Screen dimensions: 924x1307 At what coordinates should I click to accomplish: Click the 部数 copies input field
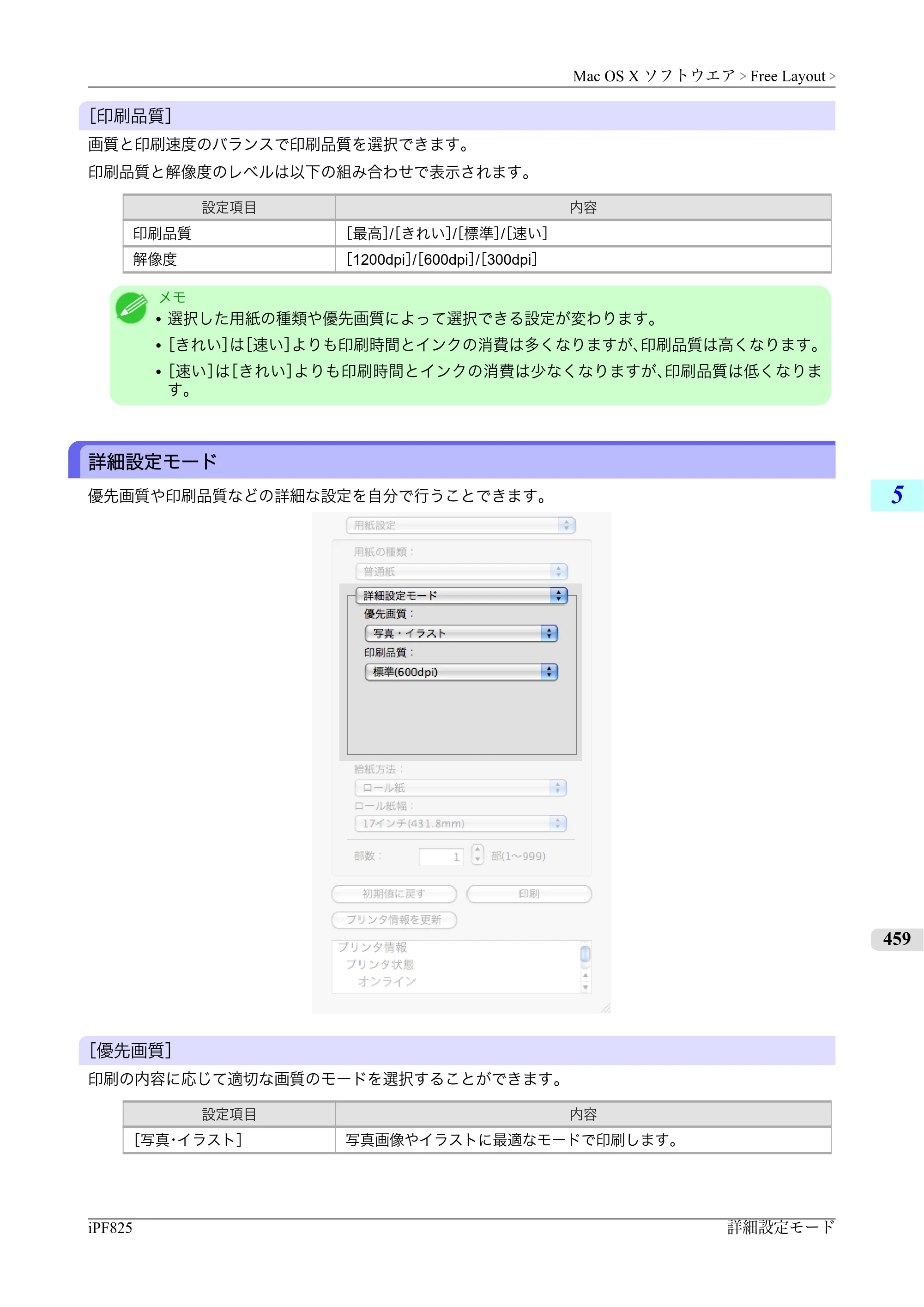point(441,856)
